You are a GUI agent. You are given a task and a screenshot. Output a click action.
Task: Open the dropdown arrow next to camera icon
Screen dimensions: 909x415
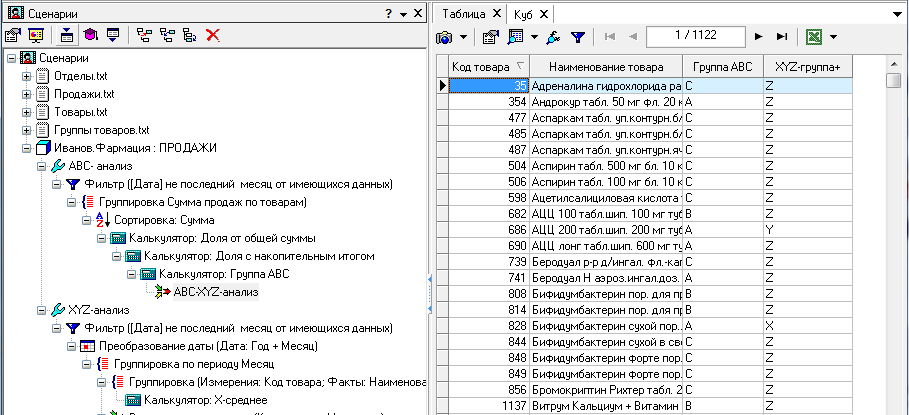[464, 36]
